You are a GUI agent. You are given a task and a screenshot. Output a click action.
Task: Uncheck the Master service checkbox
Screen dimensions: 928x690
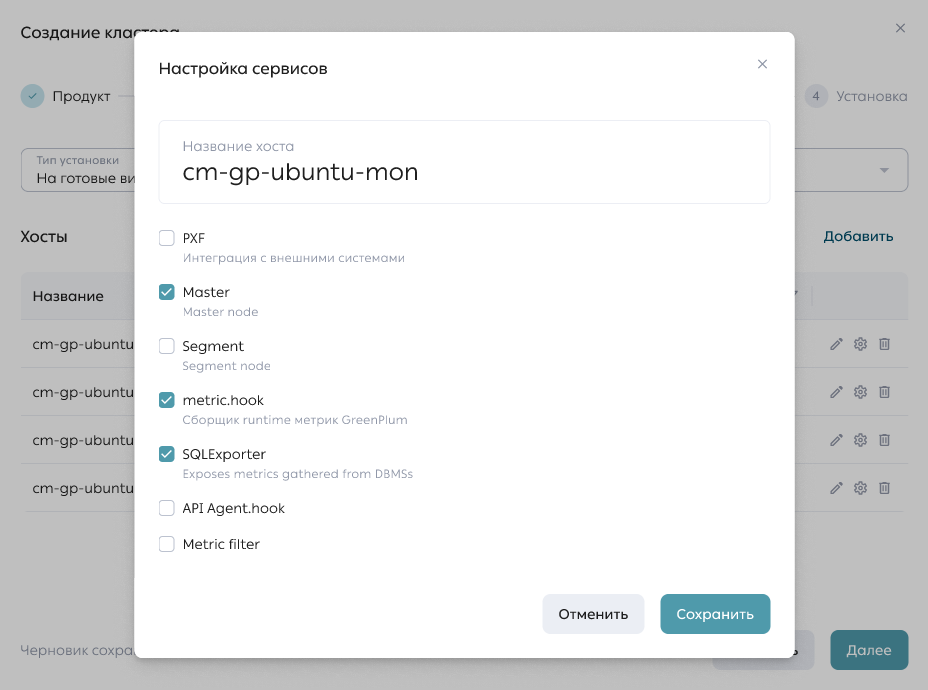167,292
